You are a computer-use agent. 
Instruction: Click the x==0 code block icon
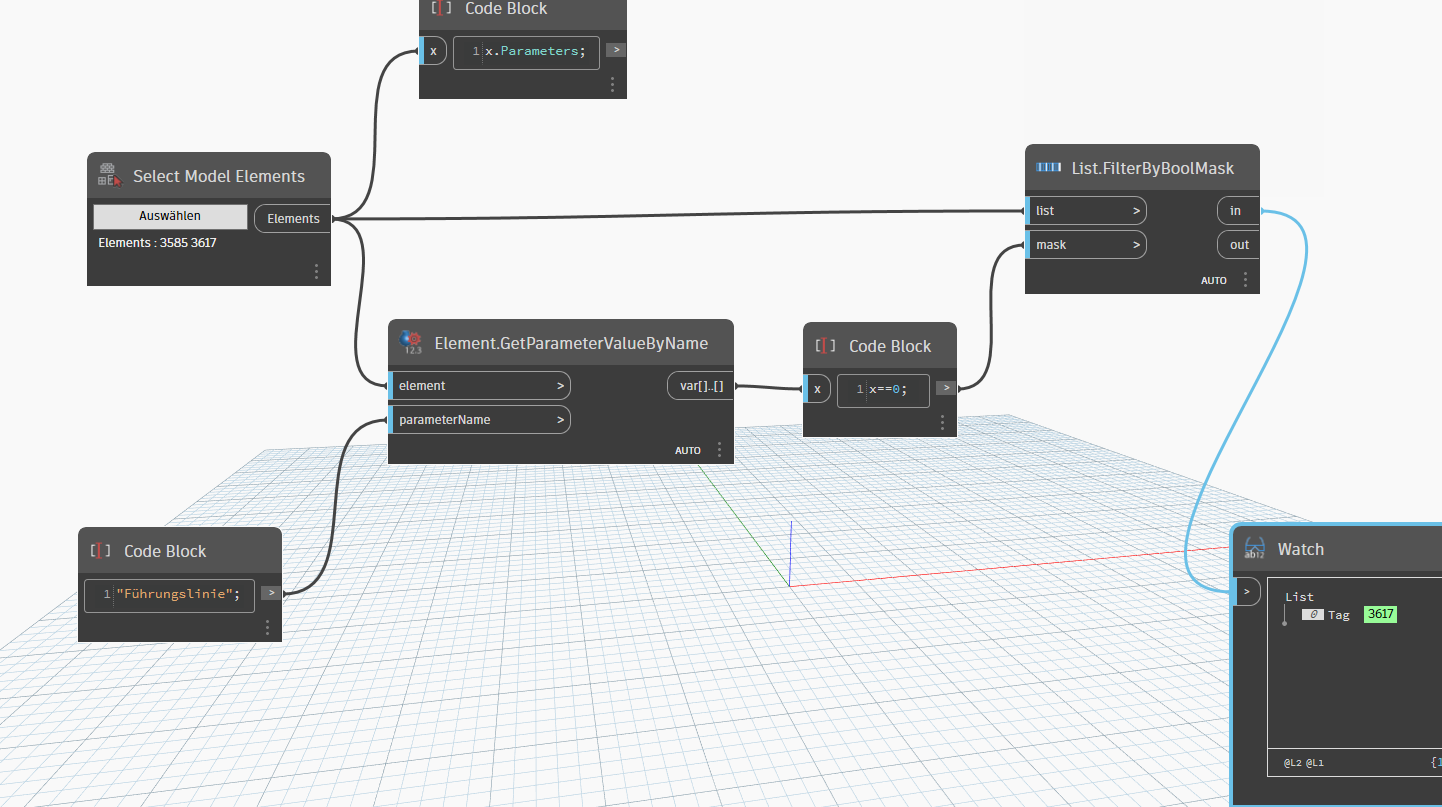click(825, 346)
